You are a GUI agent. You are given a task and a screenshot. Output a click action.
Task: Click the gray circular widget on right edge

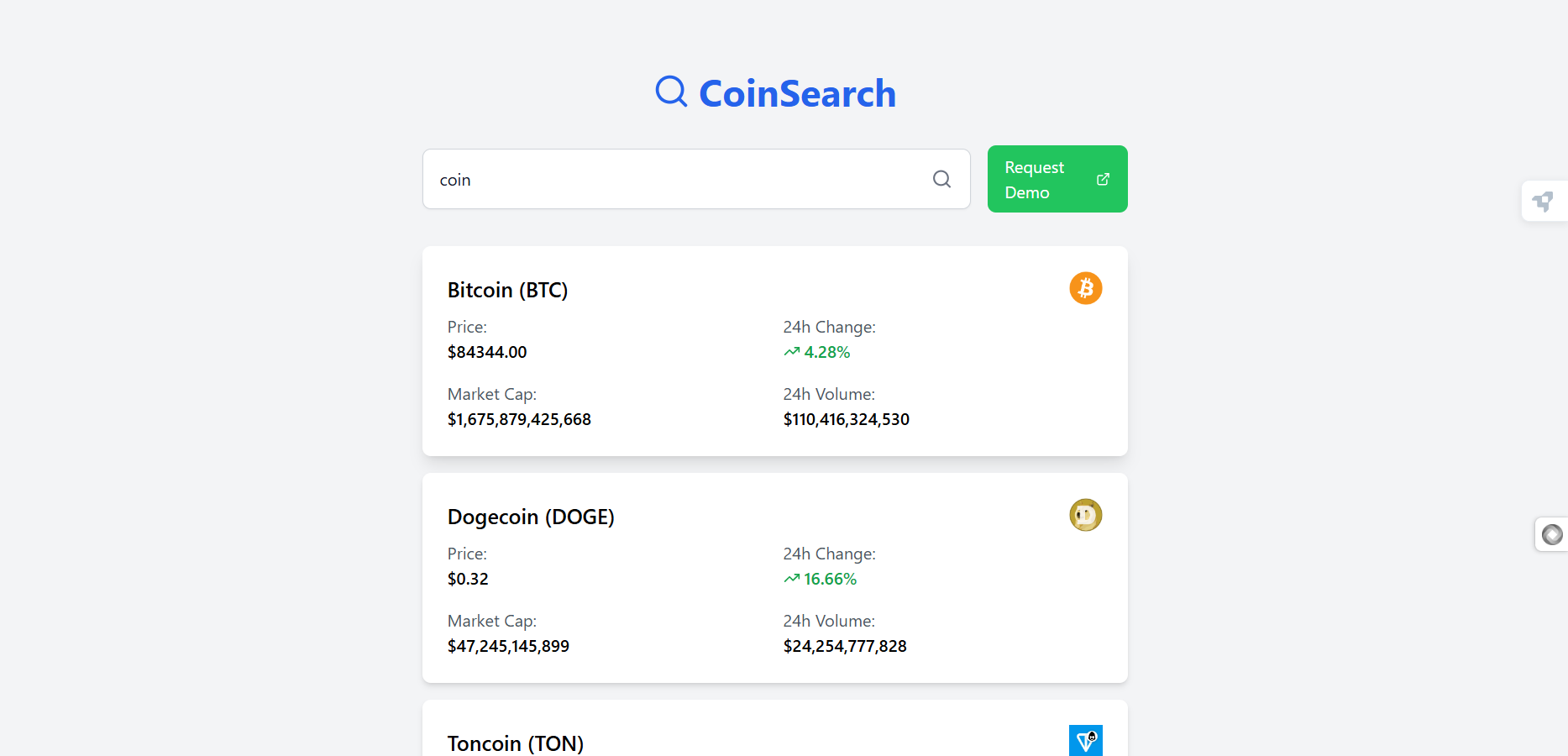pos(1552,534)
